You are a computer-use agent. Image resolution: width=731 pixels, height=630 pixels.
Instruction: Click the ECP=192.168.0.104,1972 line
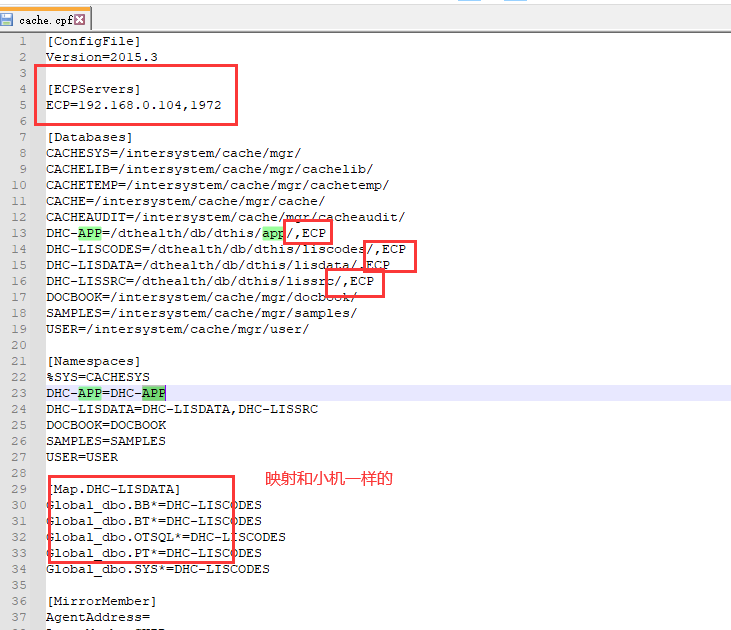(133, 105)
